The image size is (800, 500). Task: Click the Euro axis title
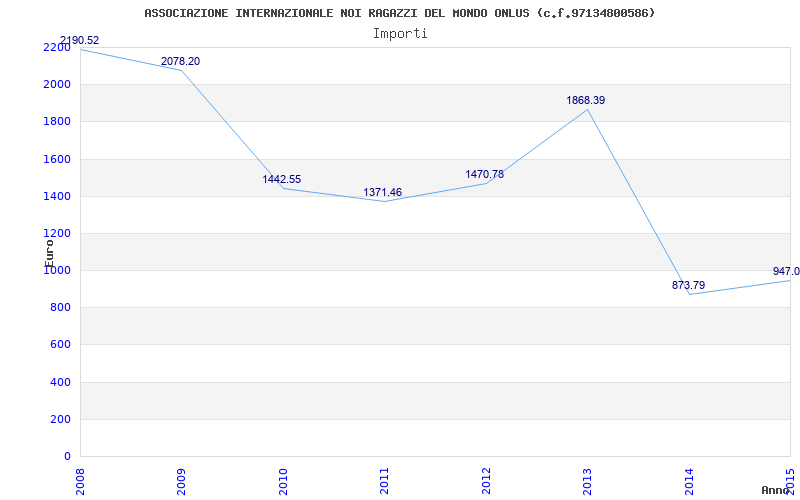click(49, 253)
